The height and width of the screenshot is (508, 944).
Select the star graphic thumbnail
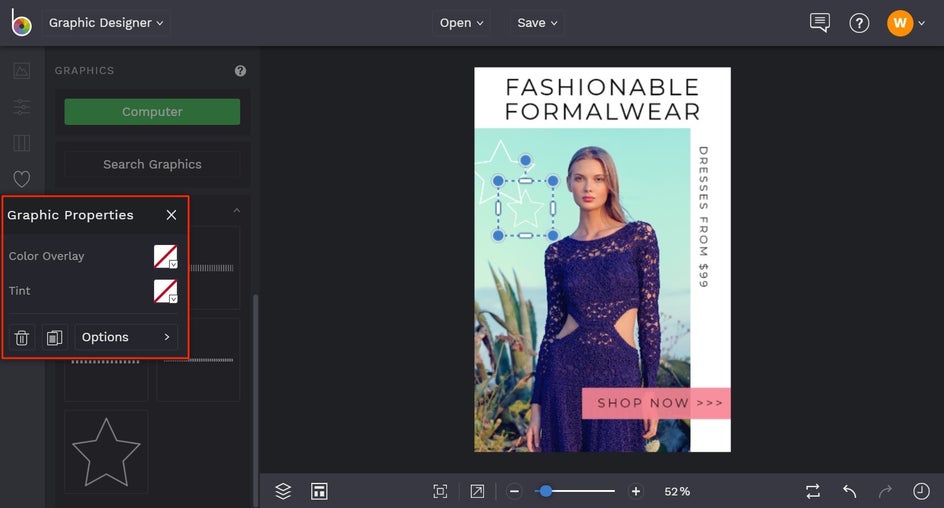point(106,451)
